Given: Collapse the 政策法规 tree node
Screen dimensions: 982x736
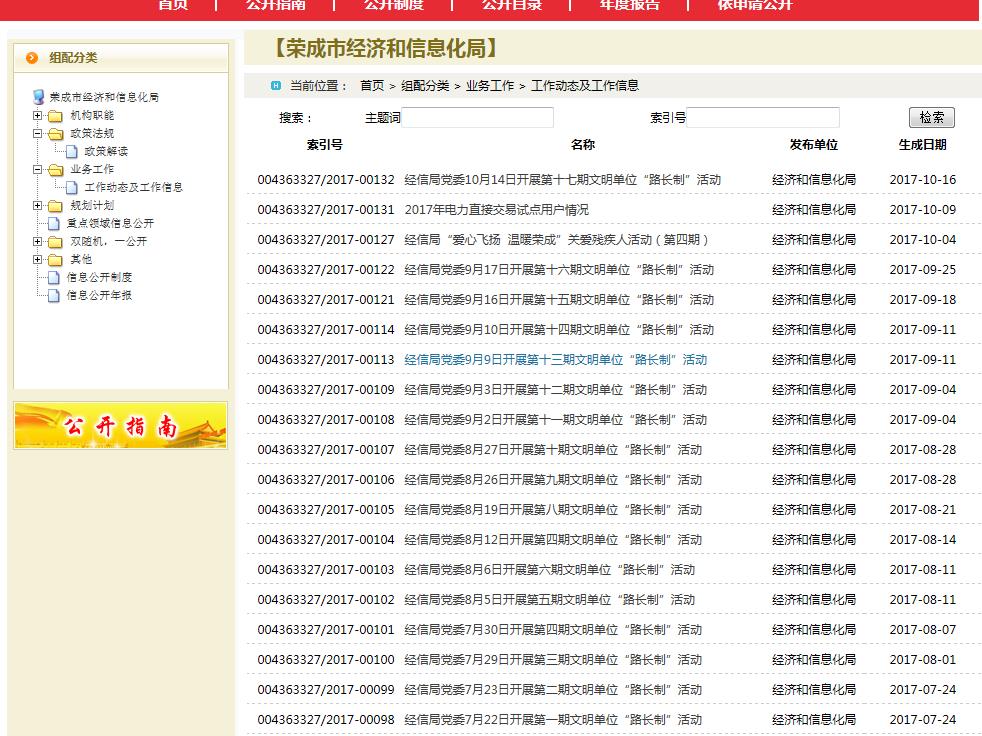Looking at the screenshot, I should click(38, 134).
